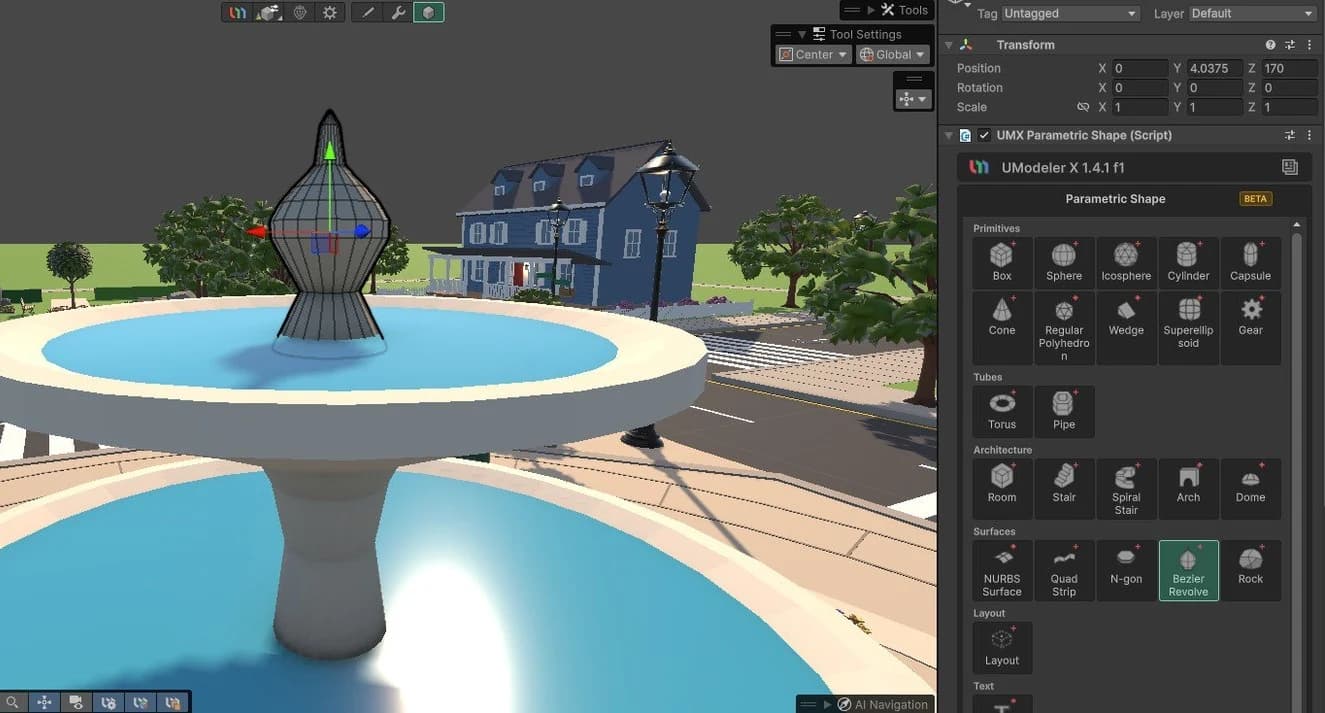Choose the Icosphere primitive
The width and height of the screenshot is (1325, 713).
click(1126, 262)
